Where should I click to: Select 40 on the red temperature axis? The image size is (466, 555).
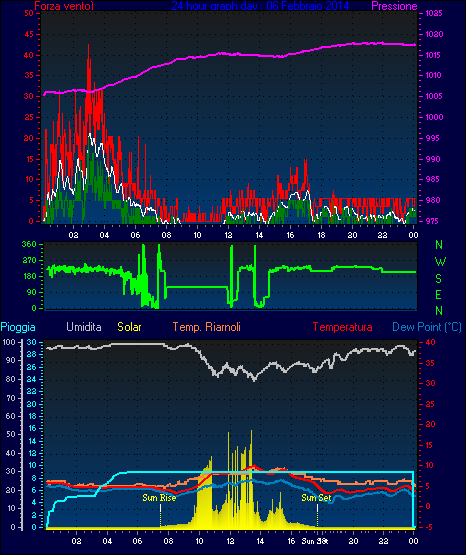click(430, 342)
